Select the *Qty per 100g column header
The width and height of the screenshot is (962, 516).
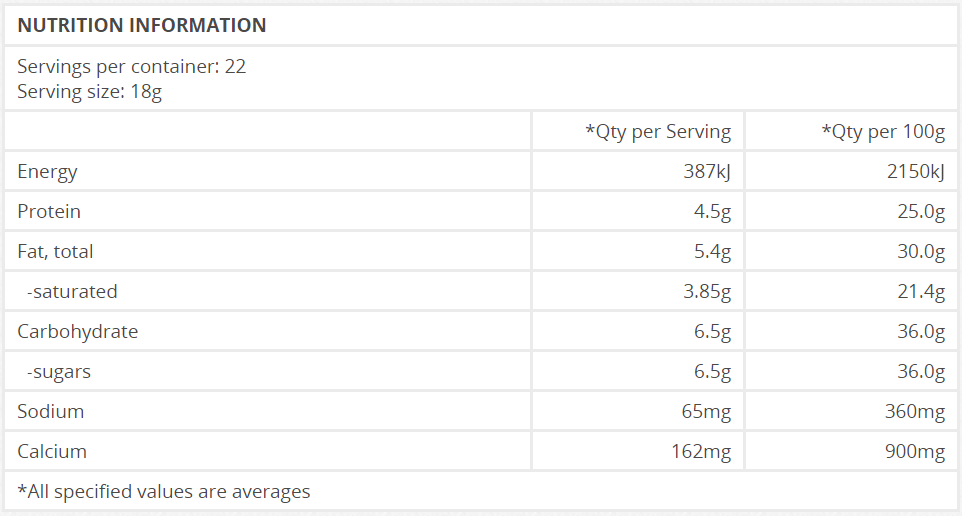coord(883,131)
